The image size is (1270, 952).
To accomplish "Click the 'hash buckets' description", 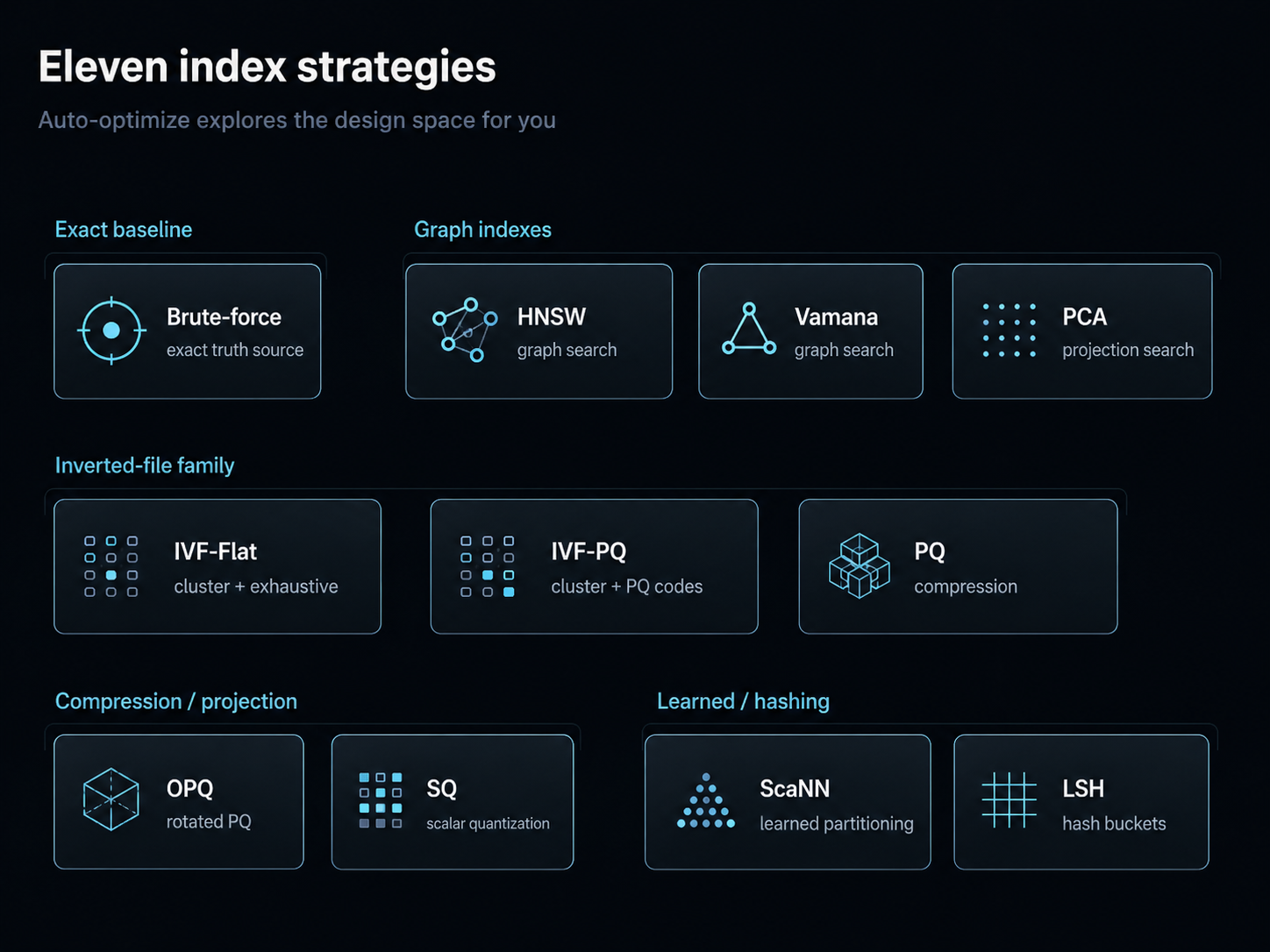I will (1114, 824).
